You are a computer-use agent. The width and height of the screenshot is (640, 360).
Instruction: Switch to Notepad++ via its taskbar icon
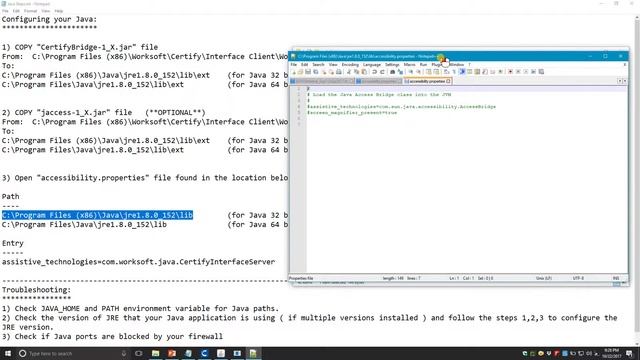[253, 353]
